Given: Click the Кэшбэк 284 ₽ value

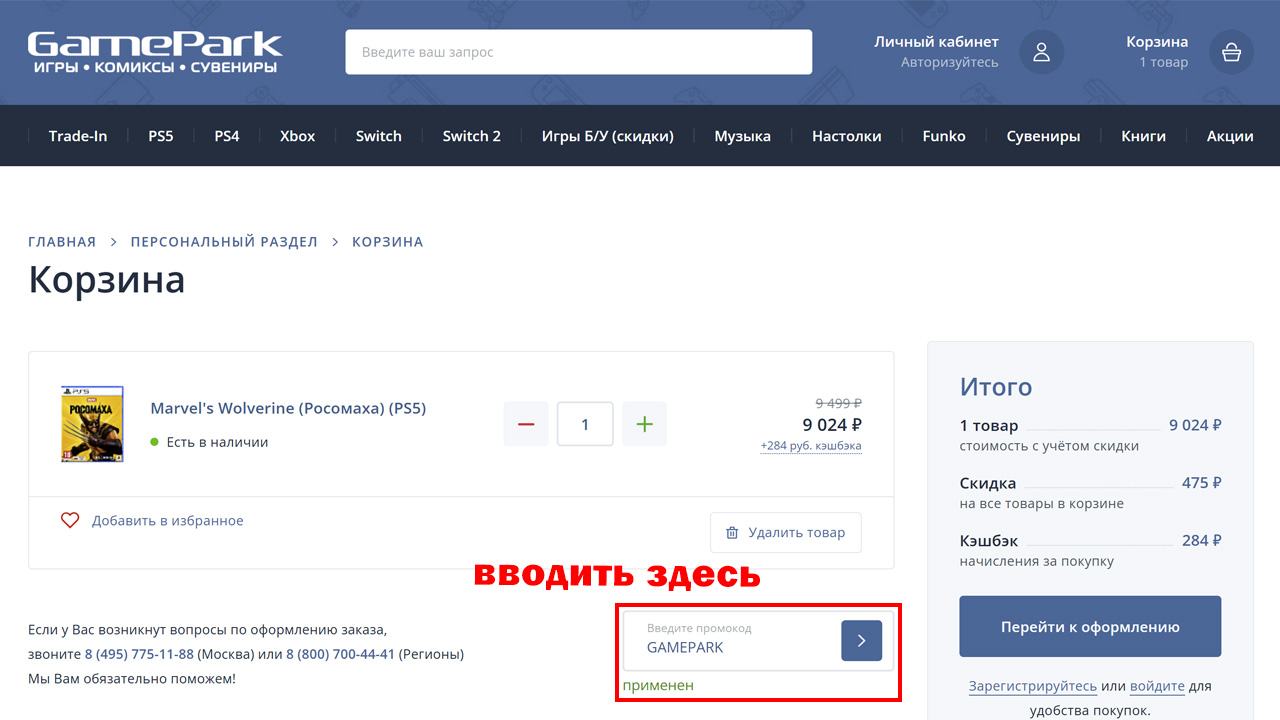Looking at the screenshot, I should point(1201,541).
